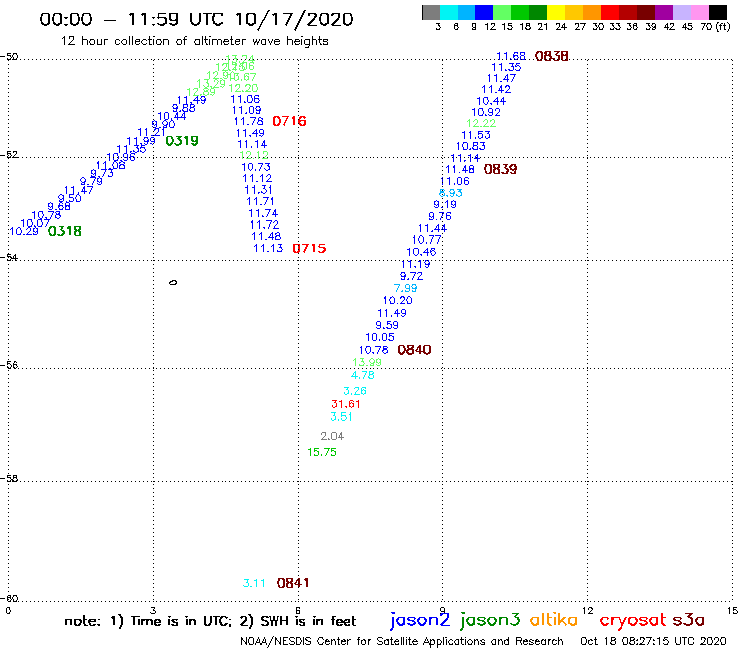Click the lavender swatch in the color scale

coord(682,12)
